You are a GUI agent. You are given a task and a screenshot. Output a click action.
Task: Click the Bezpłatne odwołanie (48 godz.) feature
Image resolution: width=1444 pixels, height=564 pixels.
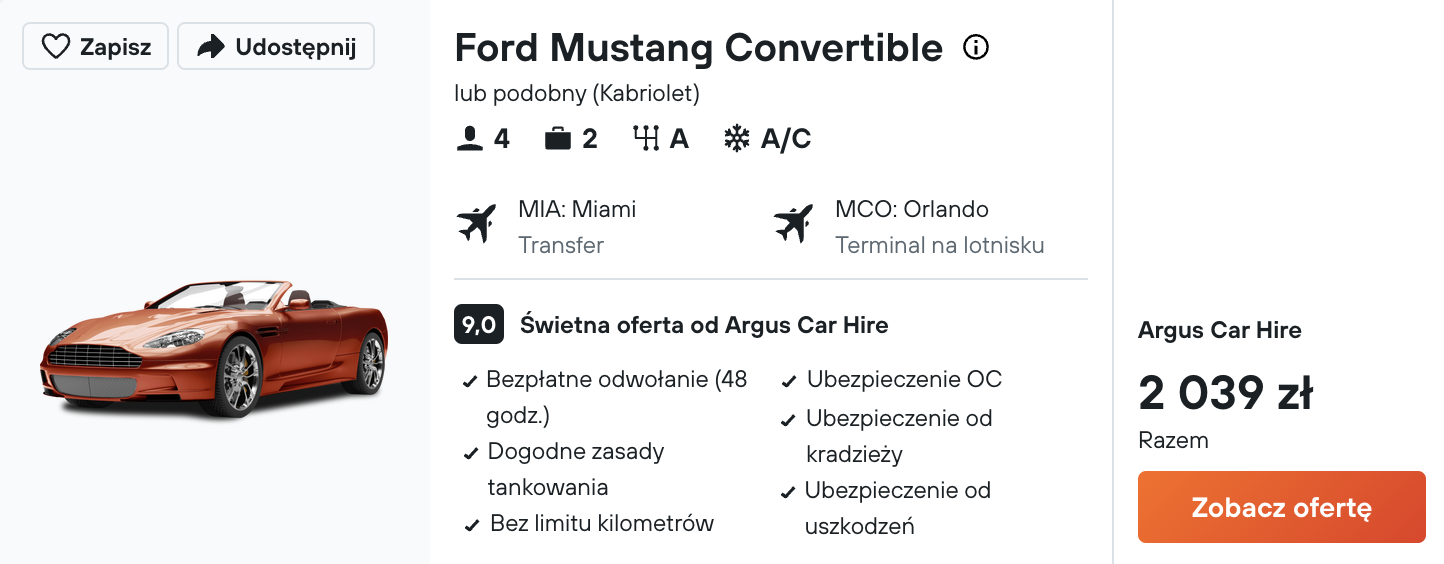608,397
